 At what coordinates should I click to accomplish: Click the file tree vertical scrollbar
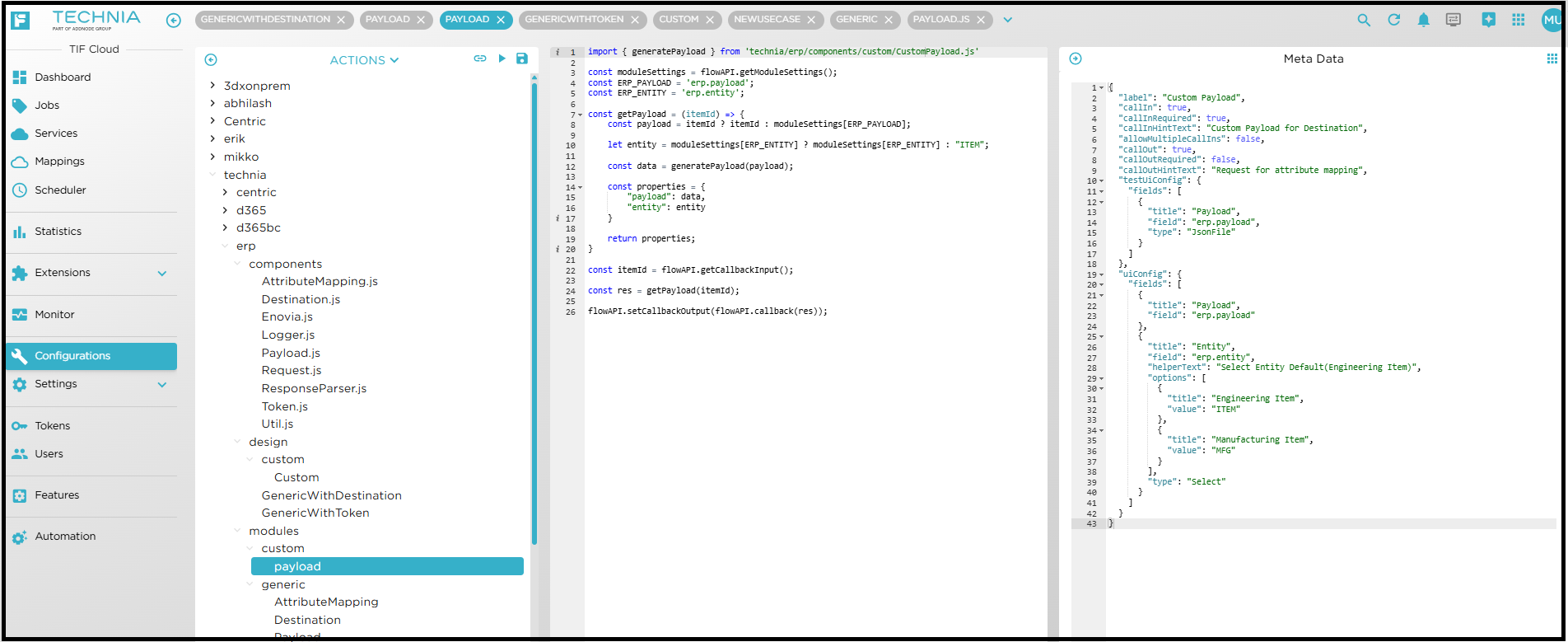click(x=534, y=313)
